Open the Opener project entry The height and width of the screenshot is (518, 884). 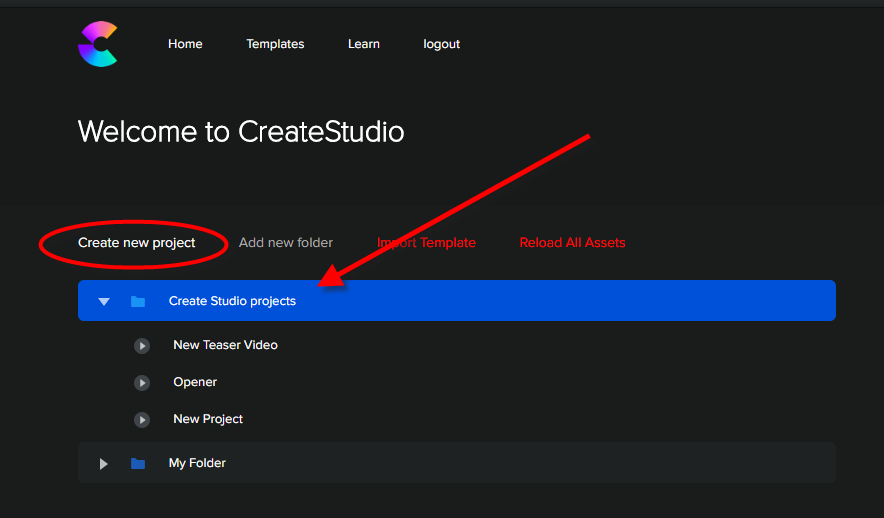[195, 382]
